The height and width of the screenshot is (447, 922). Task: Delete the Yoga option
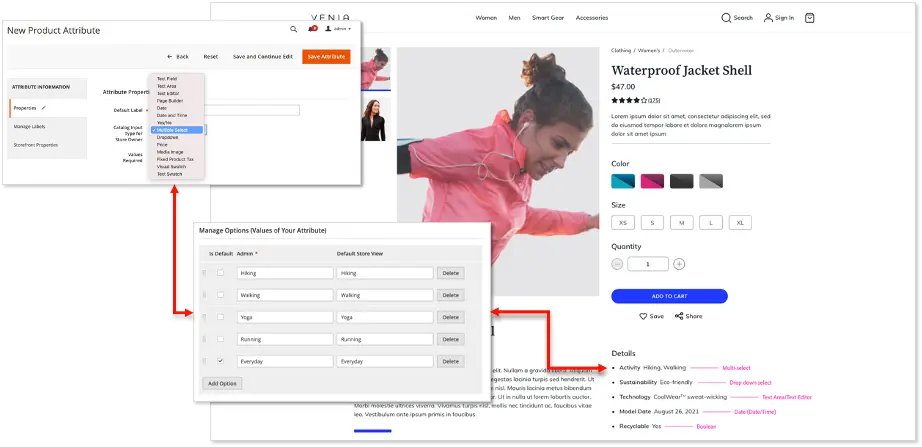450,317
